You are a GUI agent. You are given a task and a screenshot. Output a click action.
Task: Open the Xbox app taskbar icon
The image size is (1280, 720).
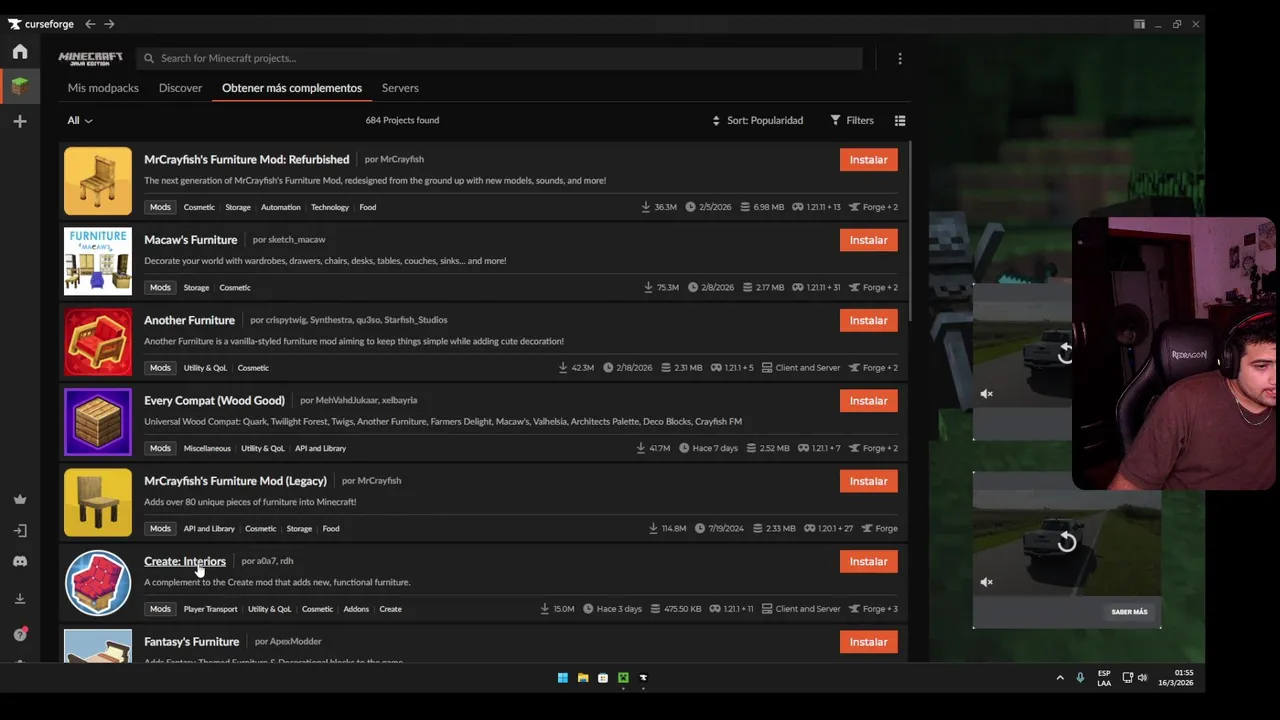(623, 678)
